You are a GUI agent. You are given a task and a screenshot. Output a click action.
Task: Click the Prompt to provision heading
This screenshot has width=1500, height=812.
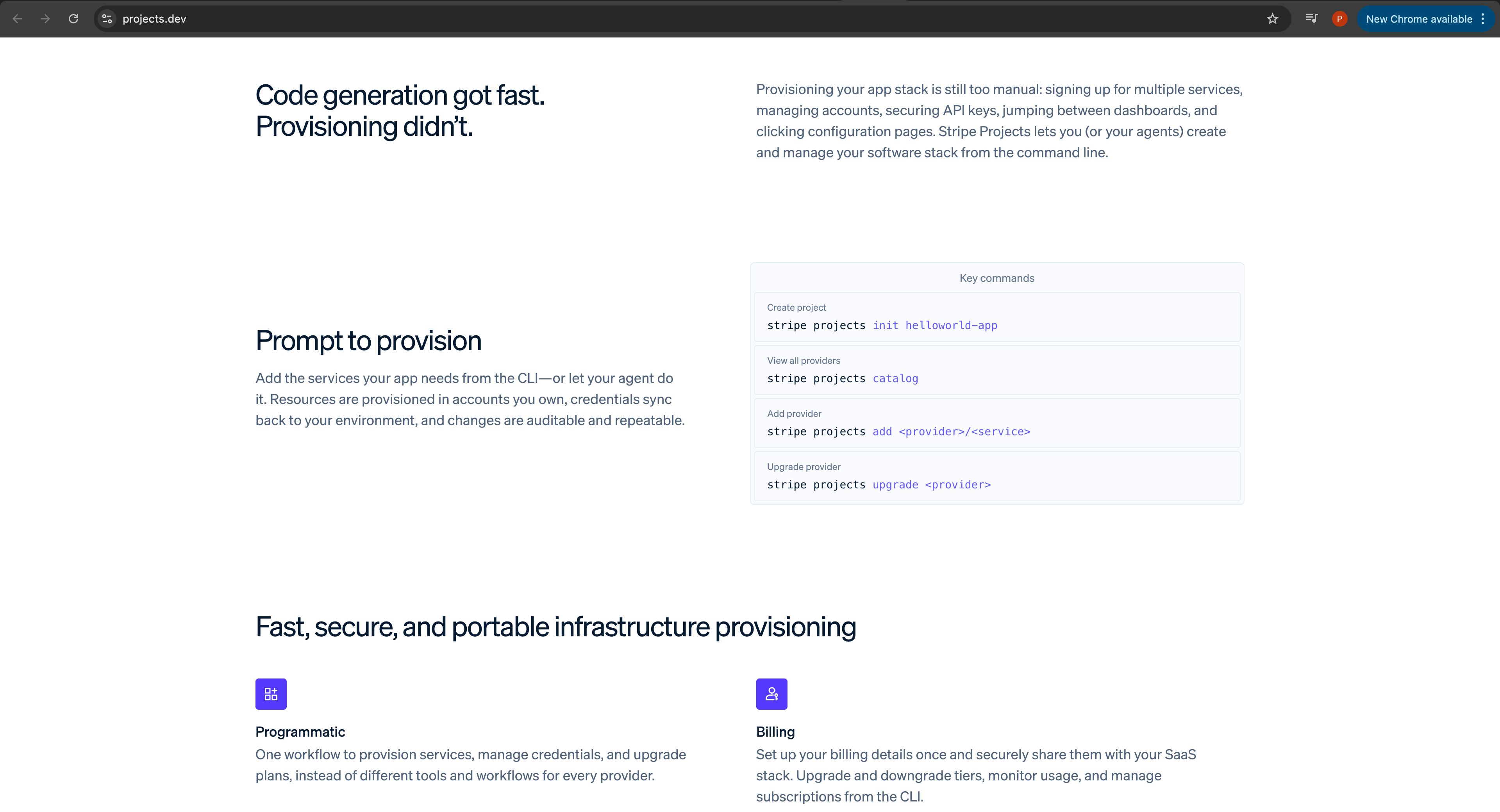click(x=368, y=340)
